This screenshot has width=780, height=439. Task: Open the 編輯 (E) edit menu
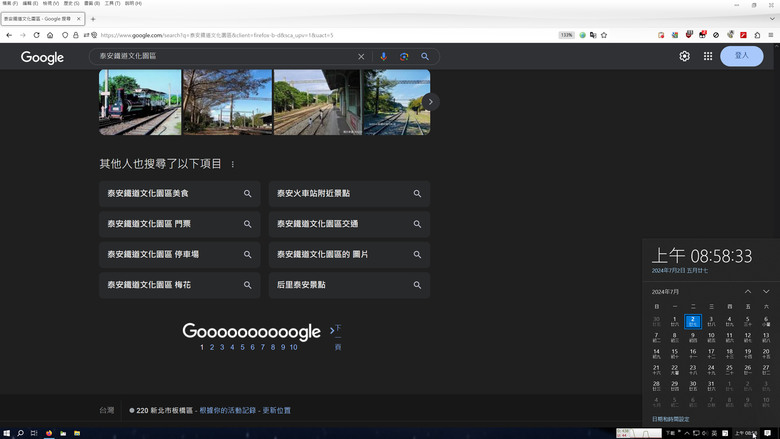pyautogui.click(x=30, y=3)
